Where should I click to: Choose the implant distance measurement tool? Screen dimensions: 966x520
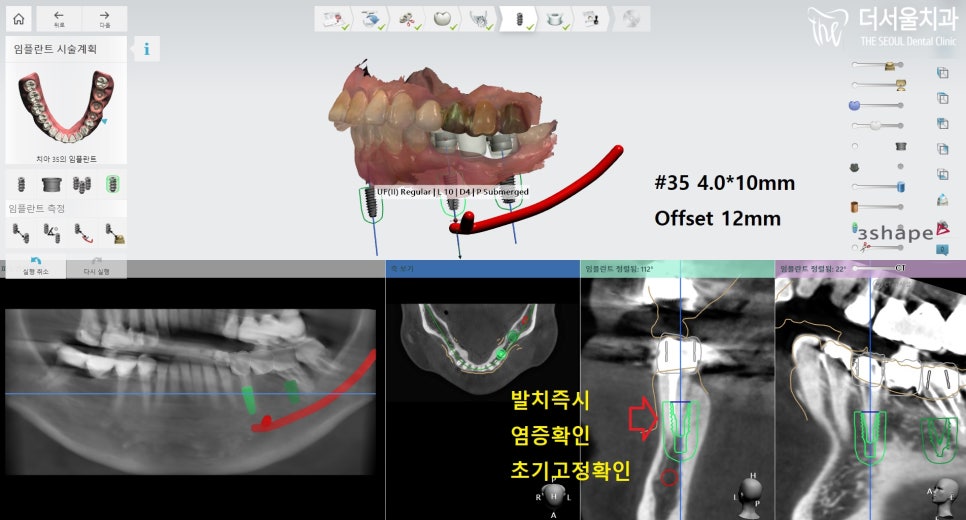pyautogui.click(x=19, y=233)
